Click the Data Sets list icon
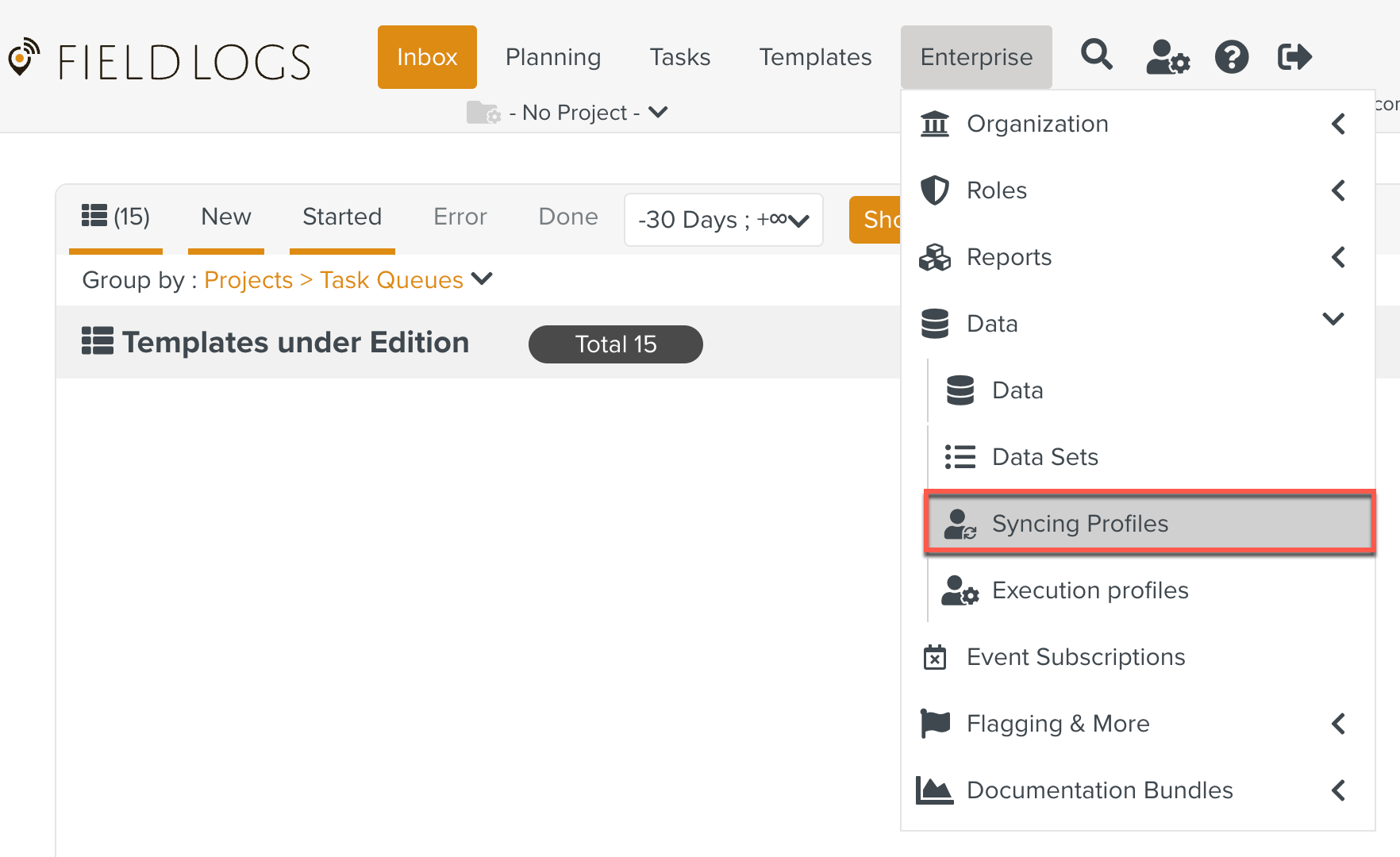The height and width of the screenshot is (857, 1400). point(960,456)
